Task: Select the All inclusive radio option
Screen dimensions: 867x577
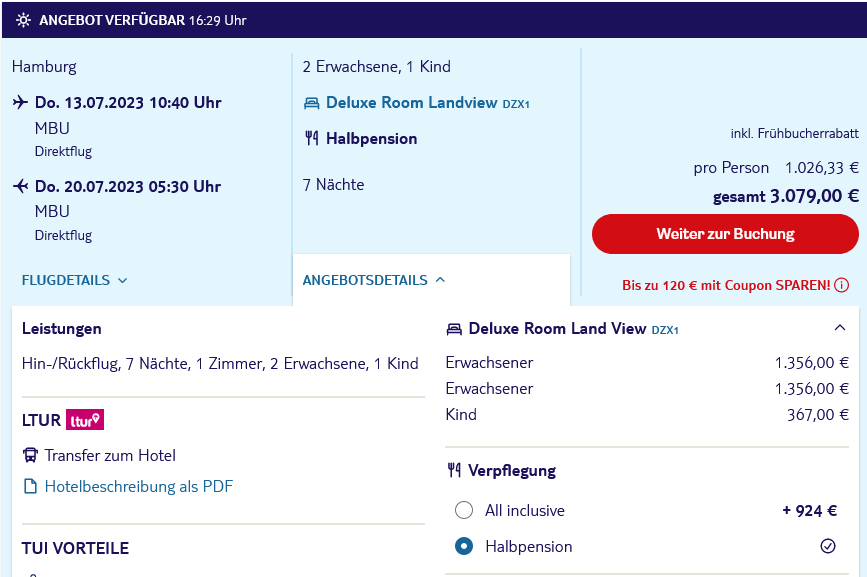Action: tap(464, 510)
